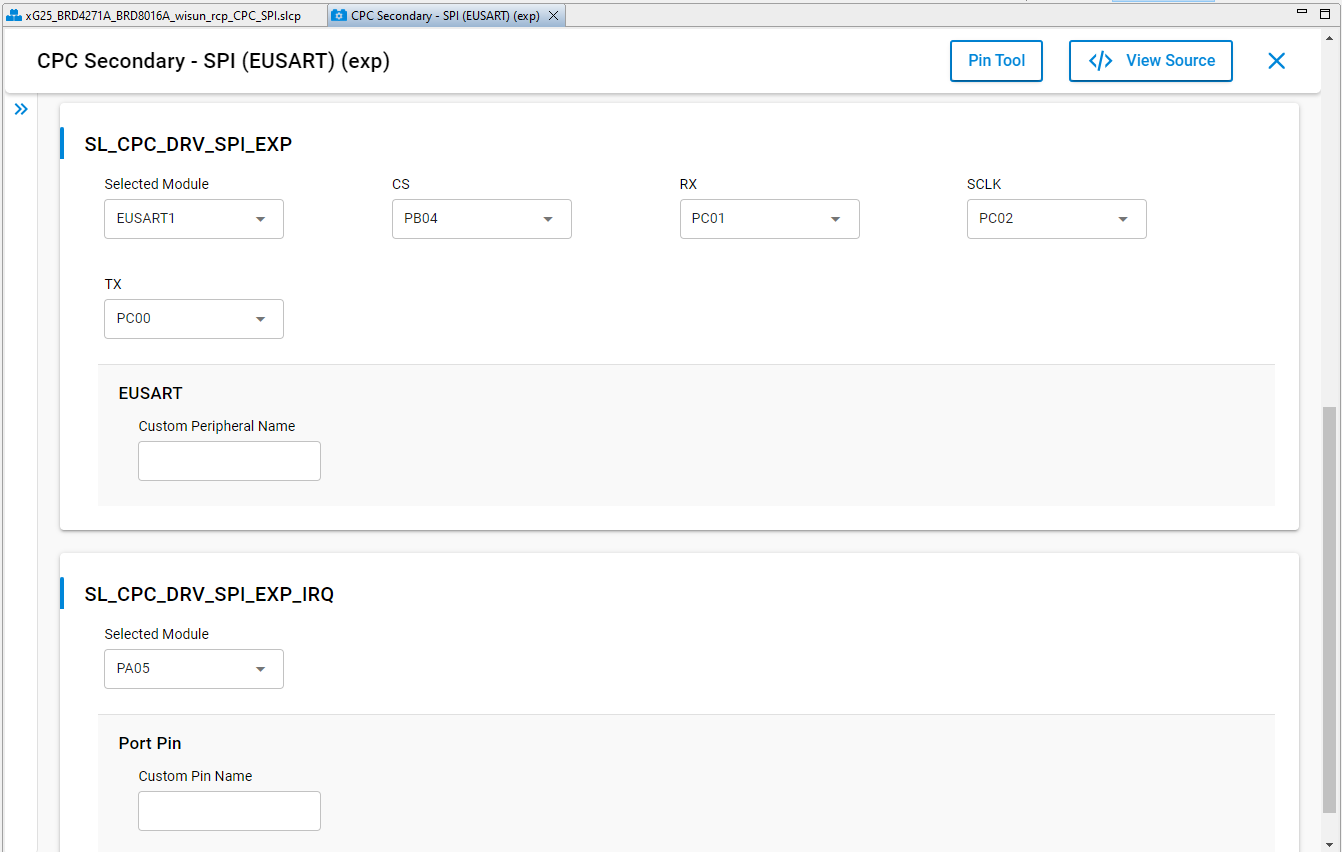Change the SCLK pin from PC02
Image resolution: width=1342 pixels, height=852 pixels.
tap(1056, 219)
